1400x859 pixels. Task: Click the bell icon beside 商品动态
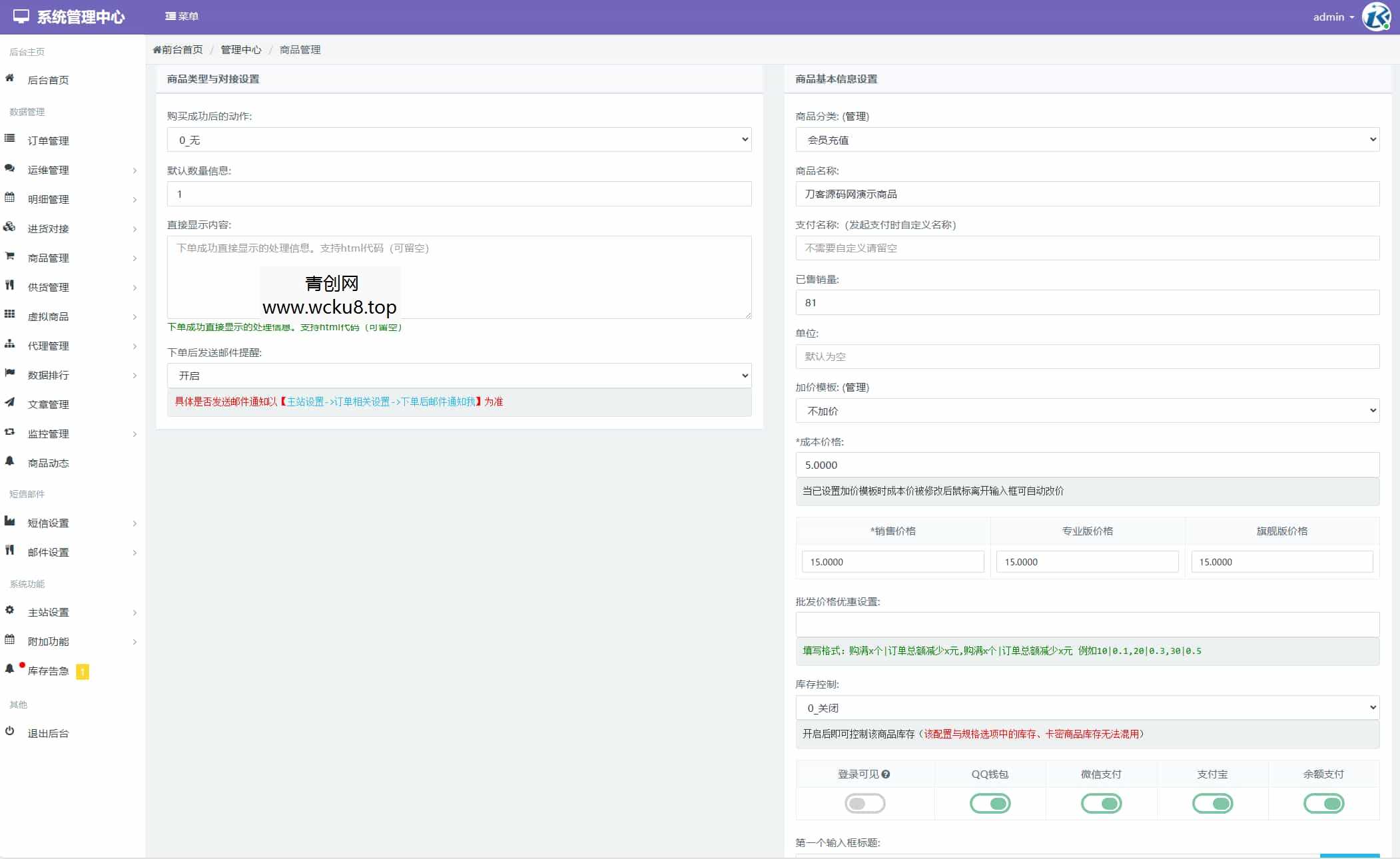pos(9,461)
